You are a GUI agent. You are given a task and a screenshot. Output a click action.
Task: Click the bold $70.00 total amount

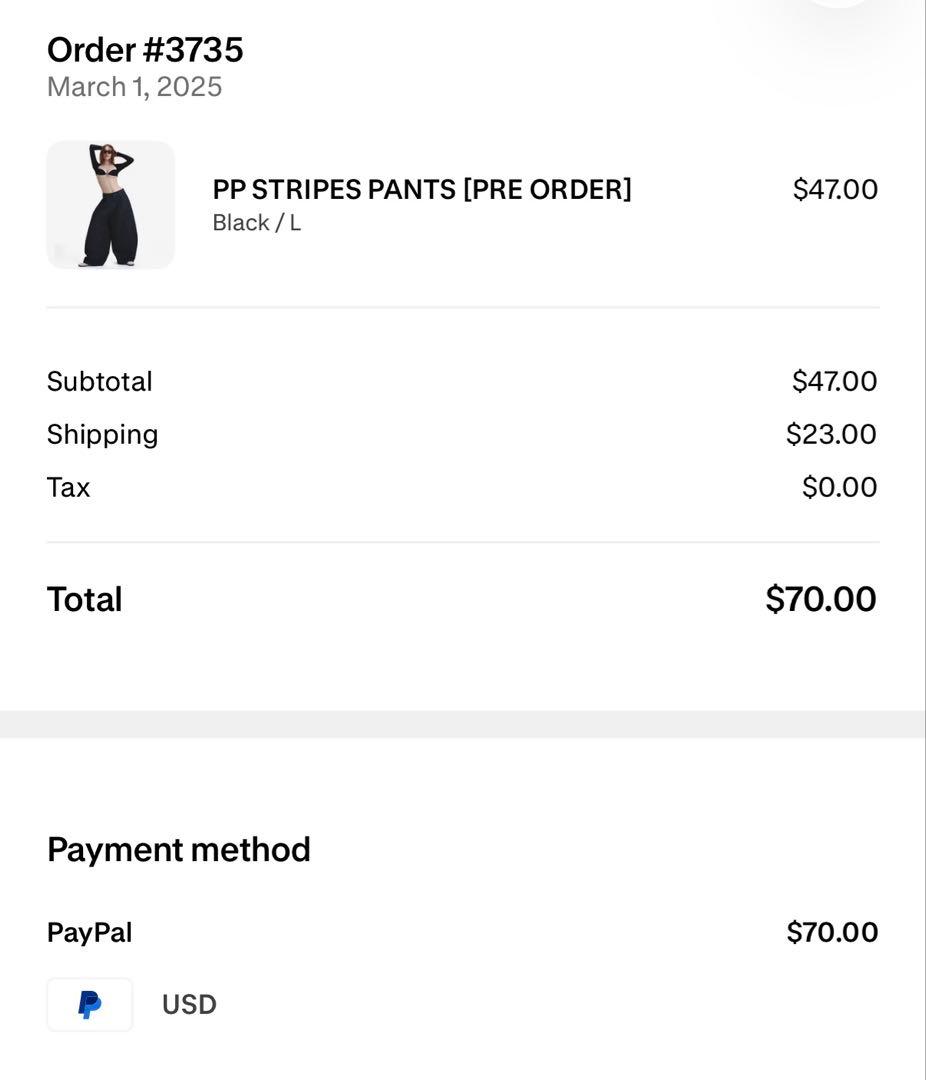tap(820, 599)
